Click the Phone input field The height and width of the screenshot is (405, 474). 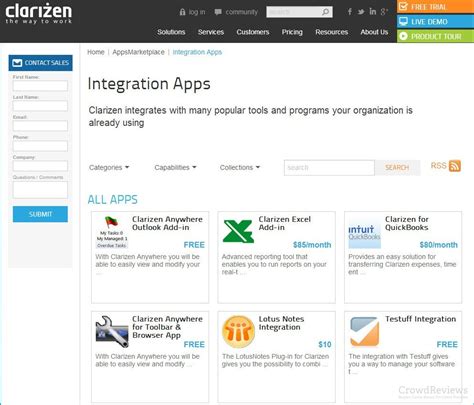click(x=40, y=146)
